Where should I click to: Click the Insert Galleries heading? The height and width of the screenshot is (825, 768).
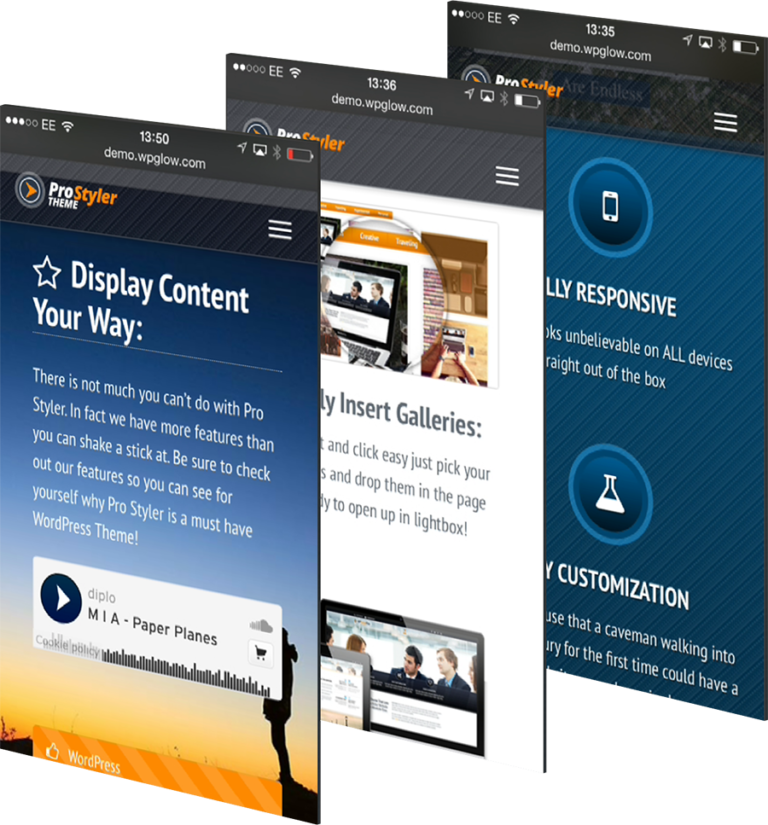(401, 414)
